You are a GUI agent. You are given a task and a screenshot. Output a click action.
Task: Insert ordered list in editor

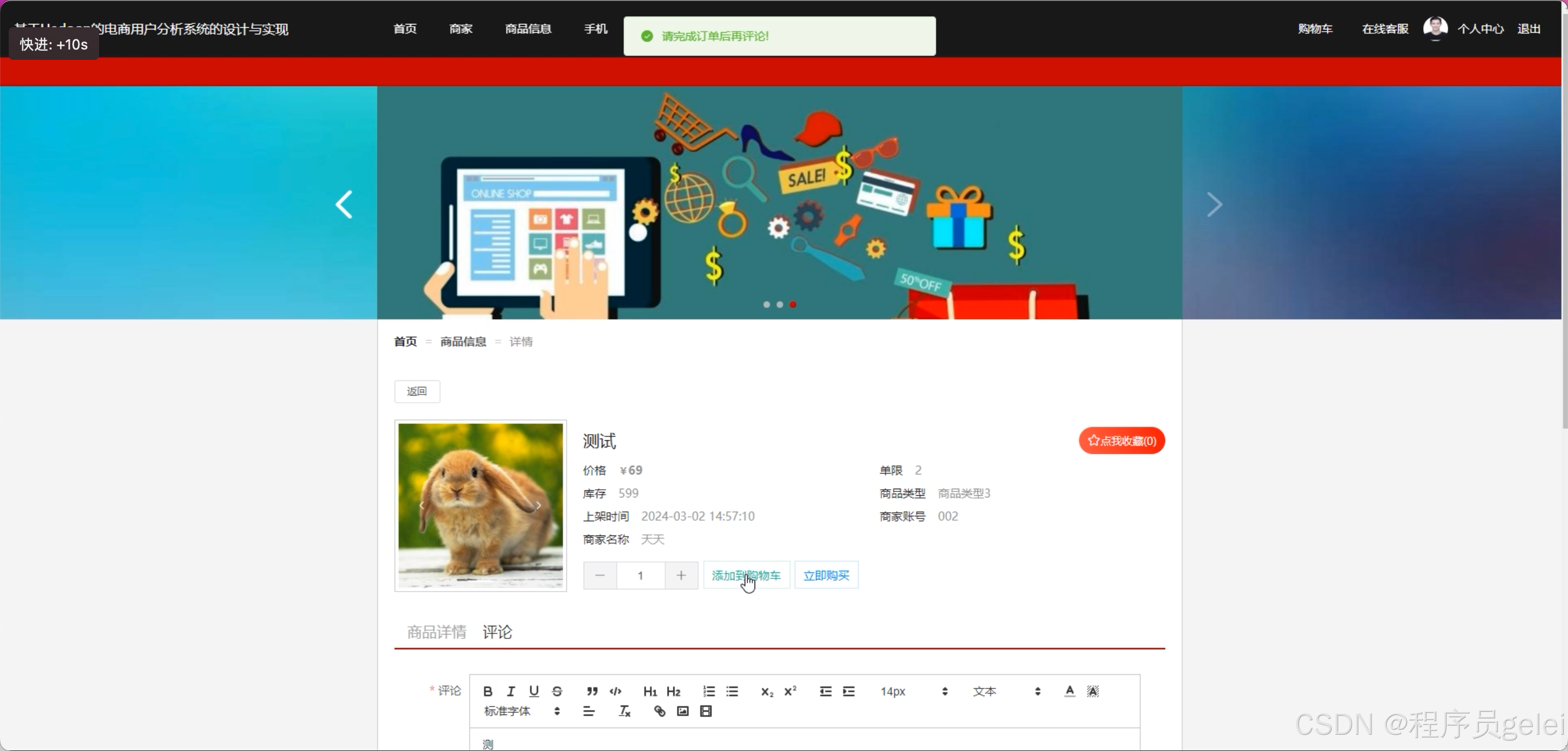[x=708, y=691]
